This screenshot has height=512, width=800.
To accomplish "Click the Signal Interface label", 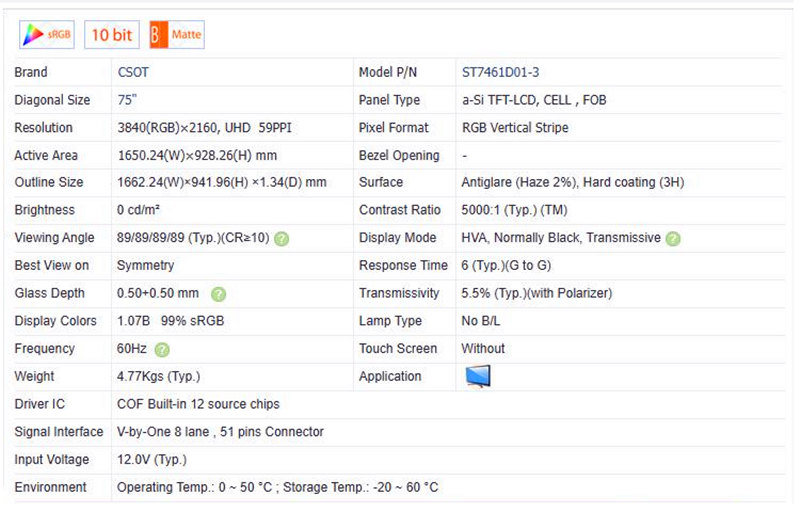I will 58,432.
